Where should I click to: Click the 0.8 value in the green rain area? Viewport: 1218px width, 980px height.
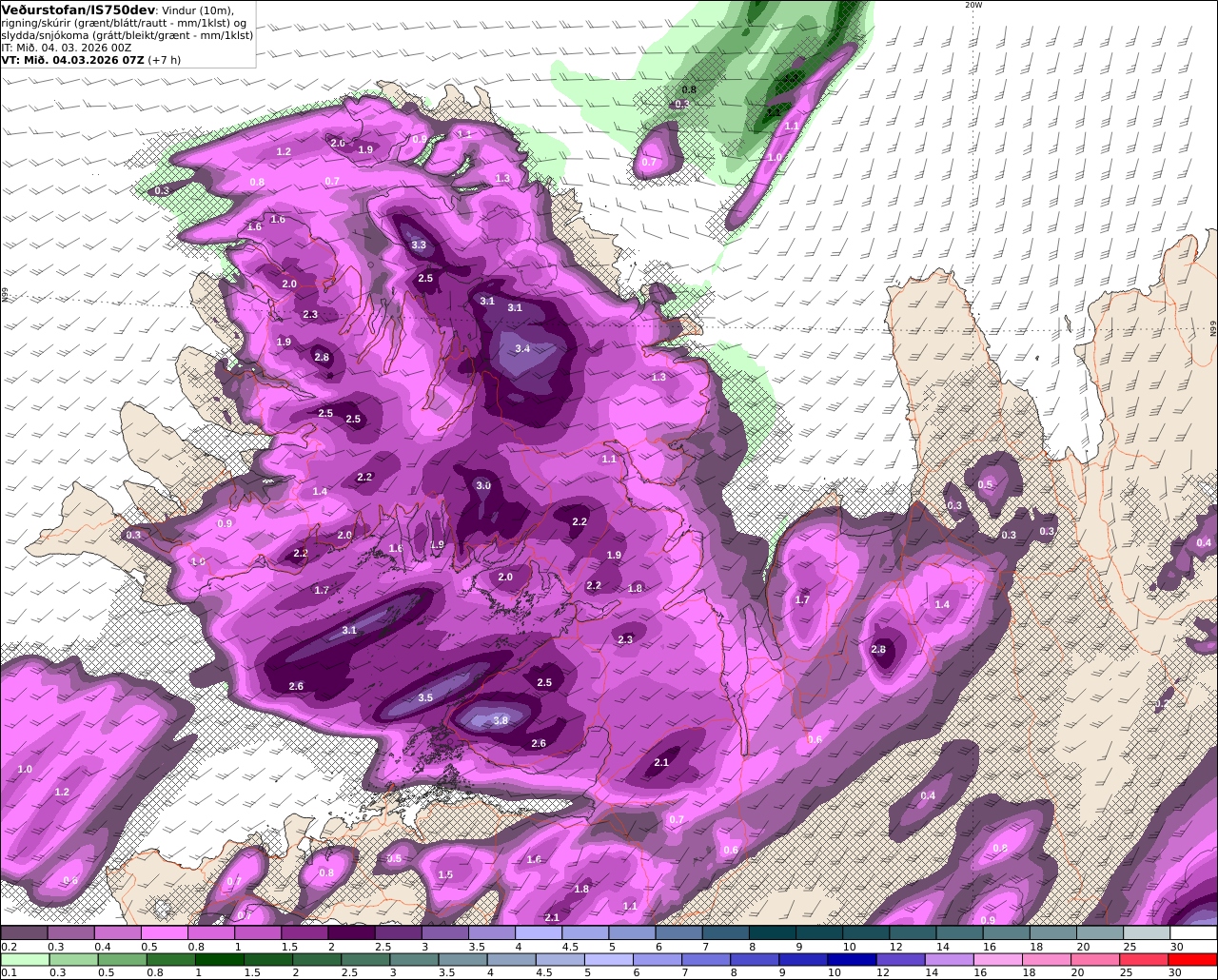click(x=689, y=90)
